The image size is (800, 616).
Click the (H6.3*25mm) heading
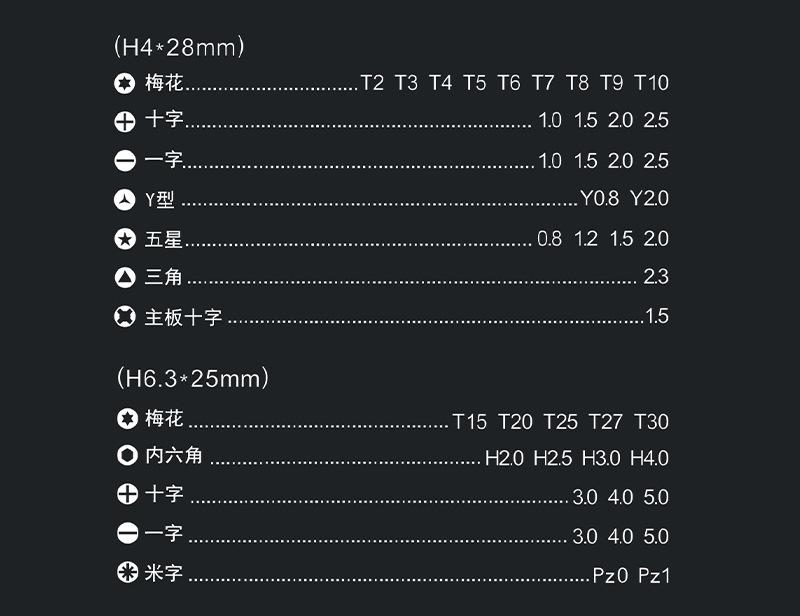pos(192,378)
